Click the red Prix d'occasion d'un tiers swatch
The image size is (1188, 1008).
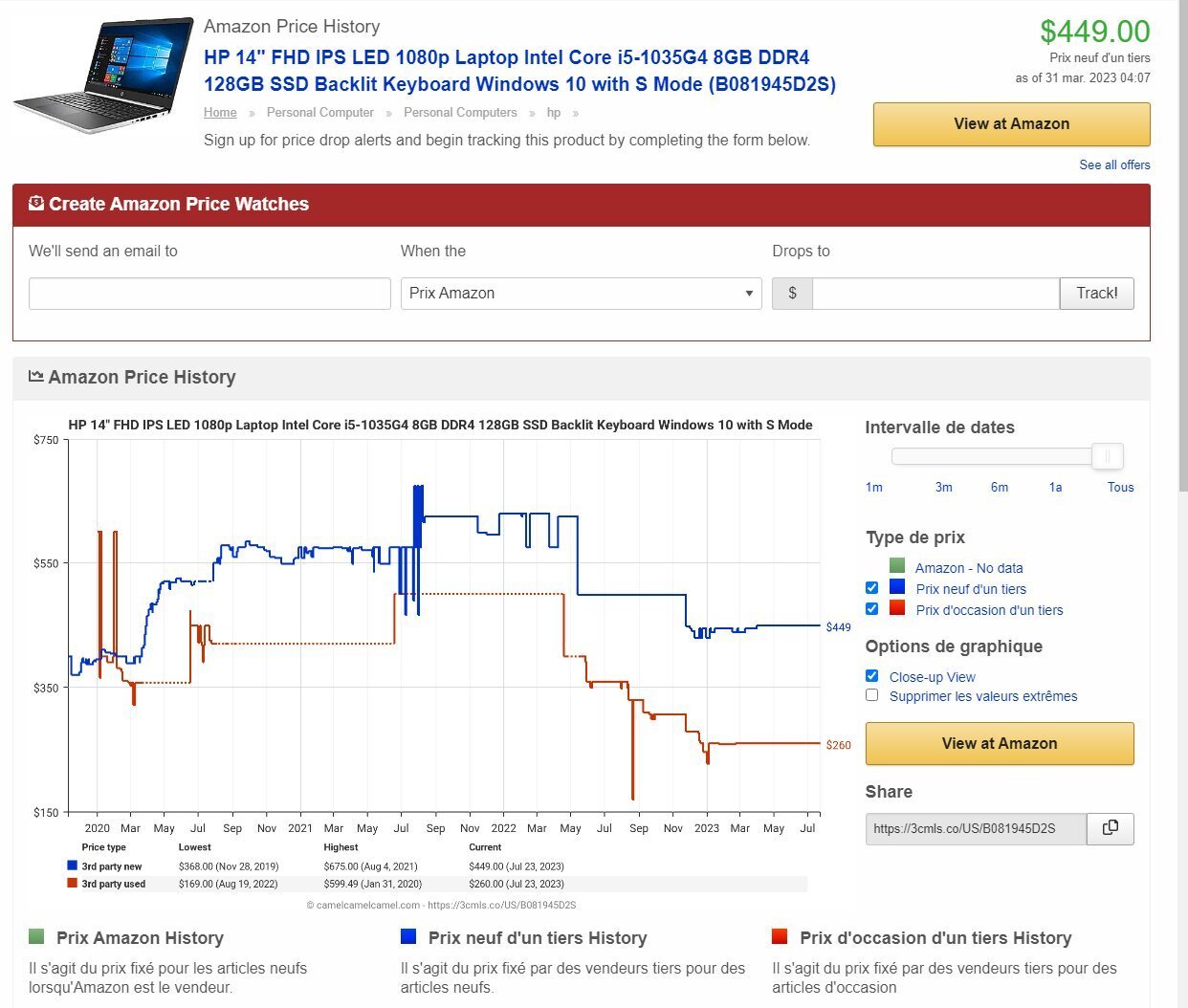[896, 608]
